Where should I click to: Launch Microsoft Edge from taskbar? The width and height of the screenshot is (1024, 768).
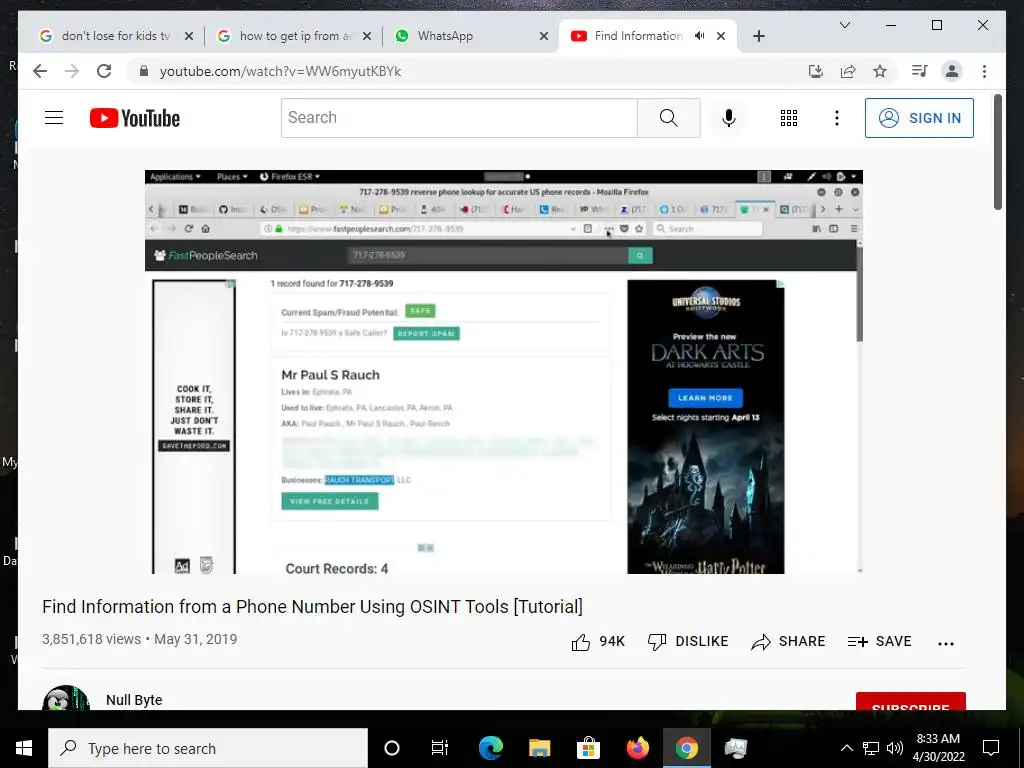(x=490, y=748)
